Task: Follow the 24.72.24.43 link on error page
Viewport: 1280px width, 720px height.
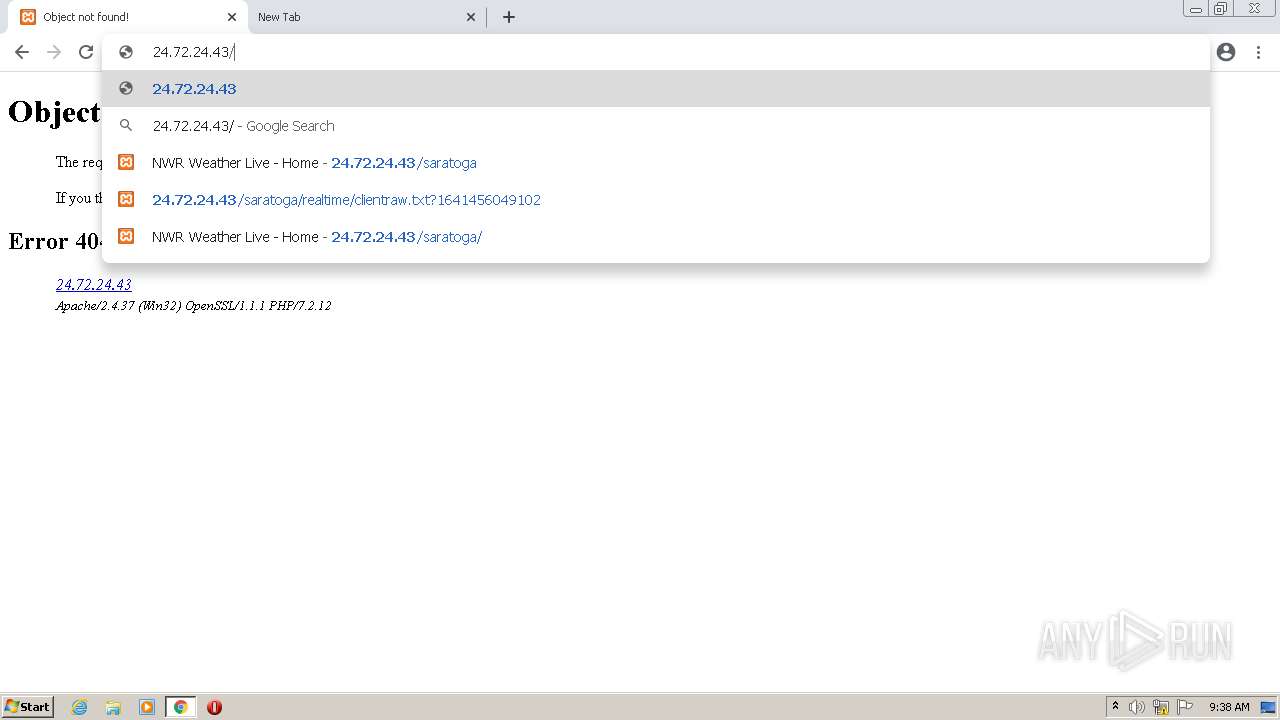Action: (x=93, y=285)
